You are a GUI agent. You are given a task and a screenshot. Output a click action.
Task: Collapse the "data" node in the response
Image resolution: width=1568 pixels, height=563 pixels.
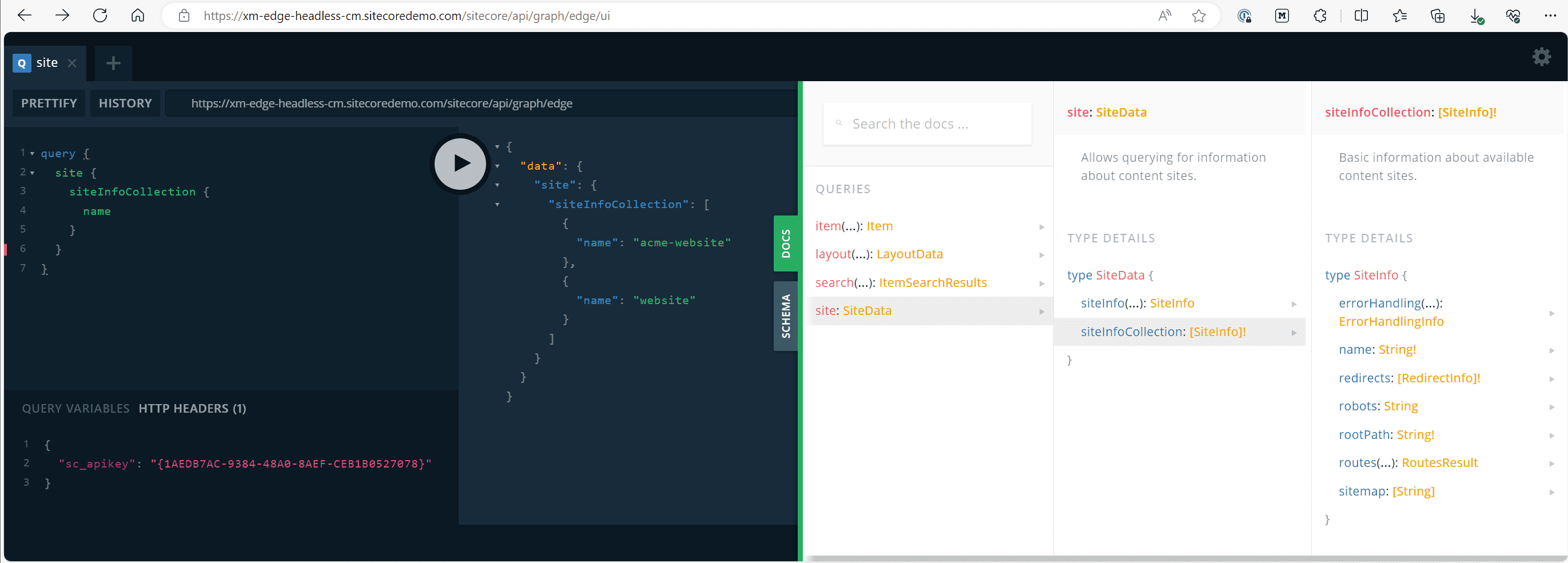498,166
